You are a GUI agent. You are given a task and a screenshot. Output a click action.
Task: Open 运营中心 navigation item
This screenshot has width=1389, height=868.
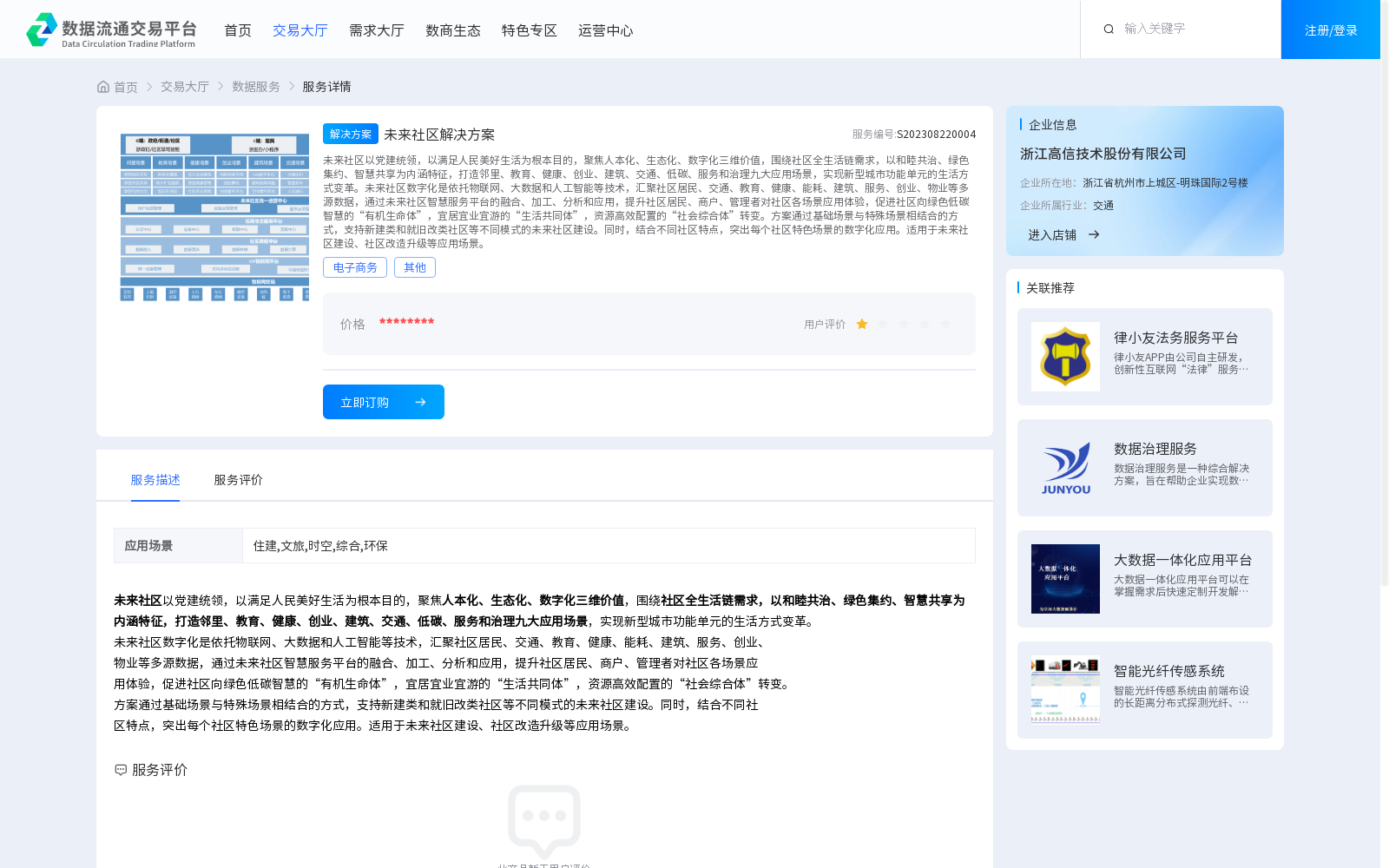point(606,30)
